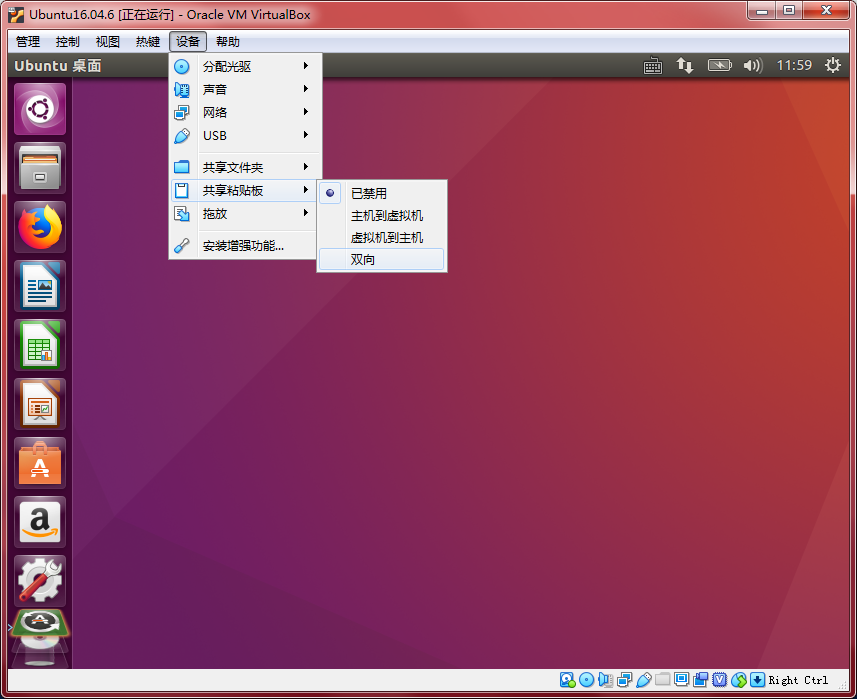The height and width of the screenshot is (699, 857).
Task: Expand 共享粘贴板 submenu arrow
Action: [x=306, y=190]
